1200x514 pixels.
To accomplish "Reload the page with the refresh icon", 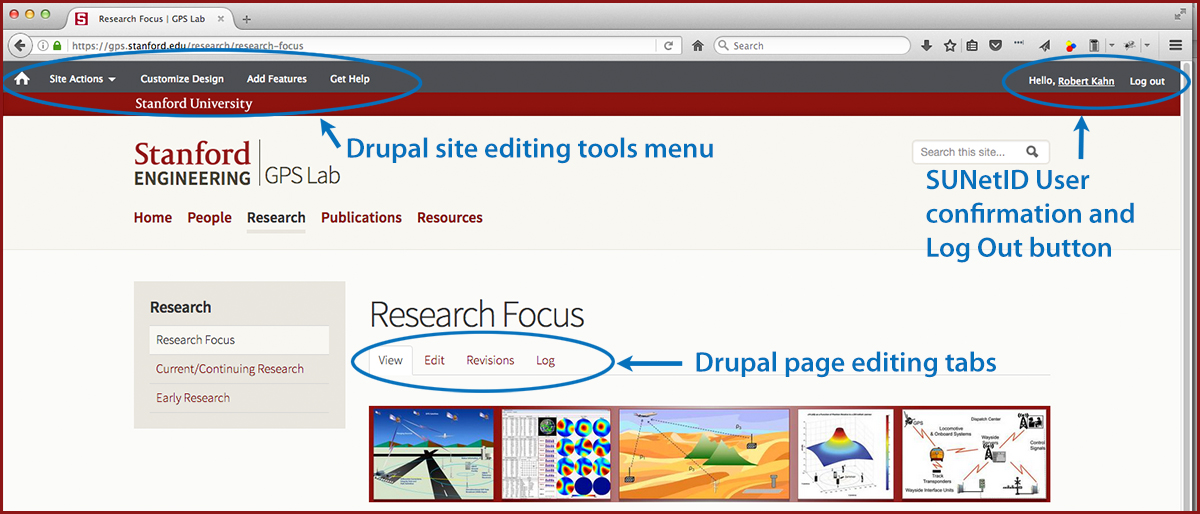I will 668,45.
